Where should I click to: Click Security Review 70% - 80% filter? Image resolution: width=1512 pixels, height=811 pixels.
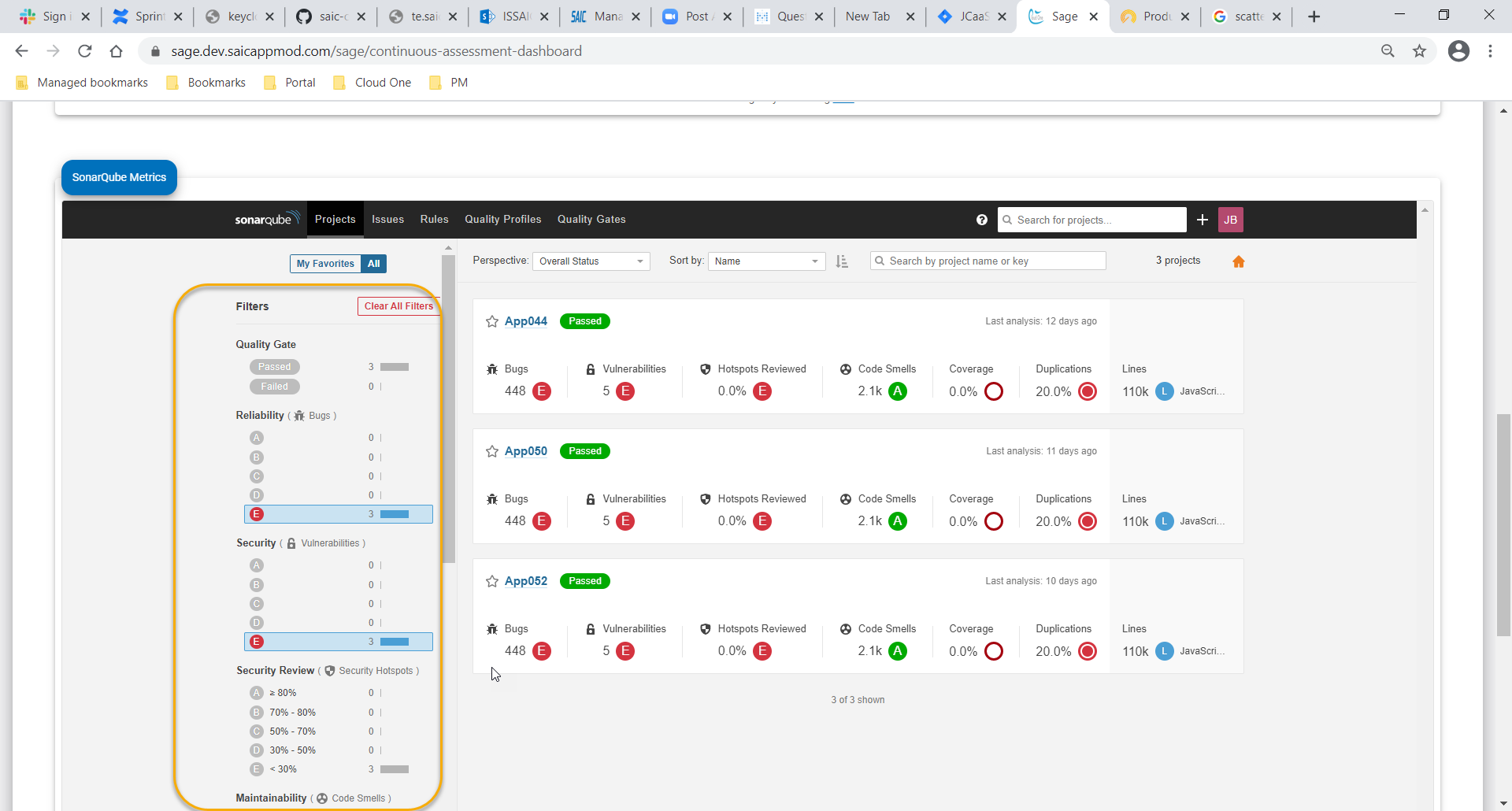(339, 713)
